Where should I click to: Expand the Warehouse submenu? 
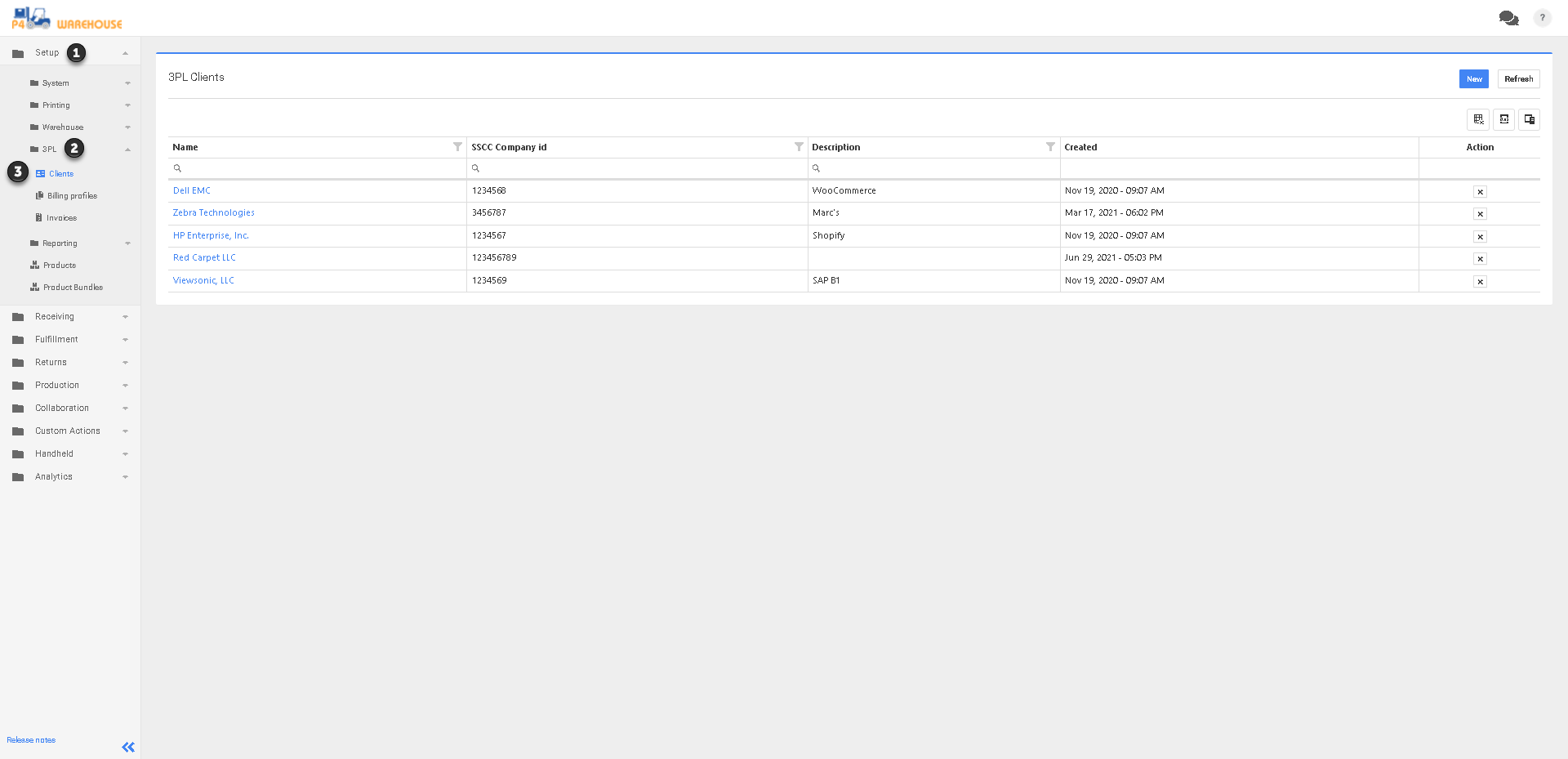tap(63, 127)
